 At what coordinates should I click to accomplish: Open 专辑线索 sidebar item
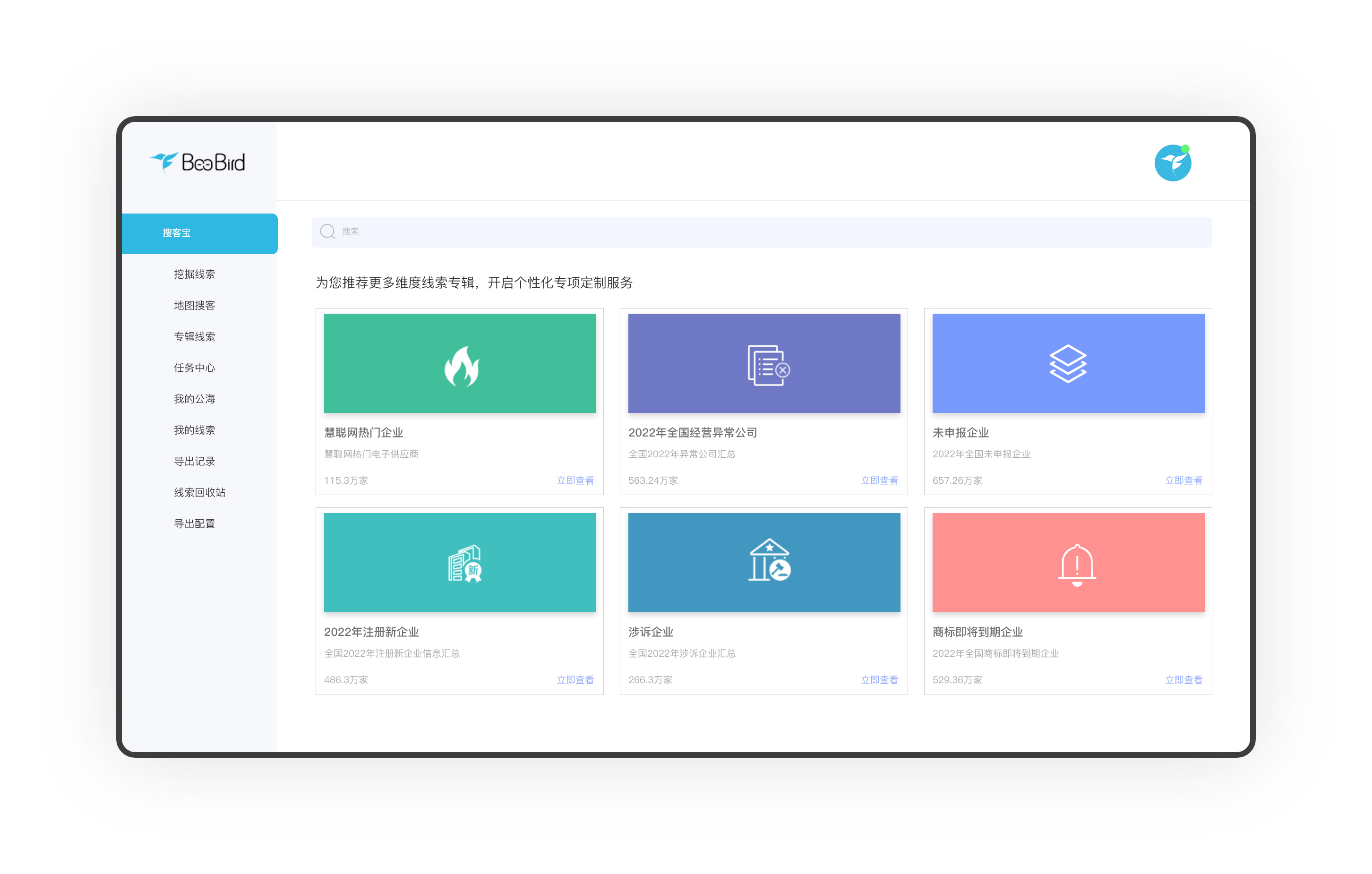coord(194,337)
